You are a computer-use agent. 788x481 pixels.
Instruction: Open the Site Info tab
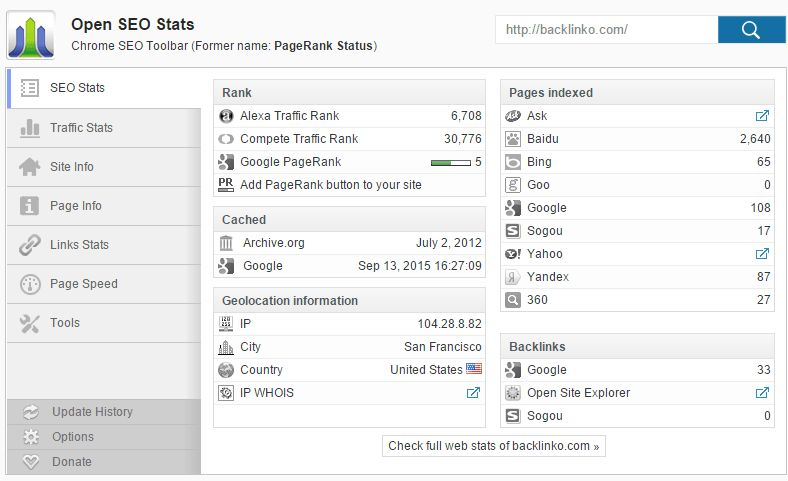coord(104,167)
